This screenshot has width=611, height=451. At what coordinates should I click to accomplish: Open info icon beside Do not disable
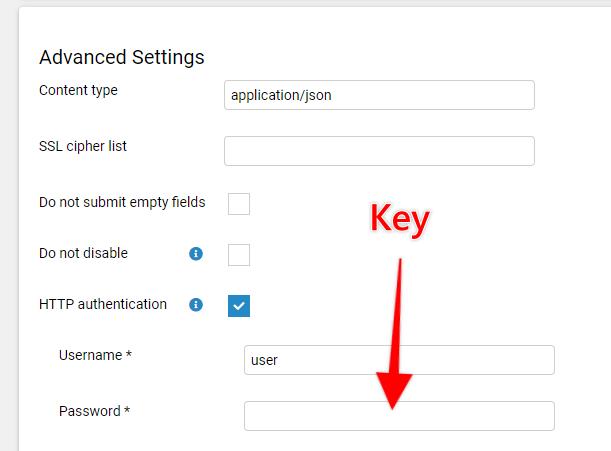click(x=196, y=254)
